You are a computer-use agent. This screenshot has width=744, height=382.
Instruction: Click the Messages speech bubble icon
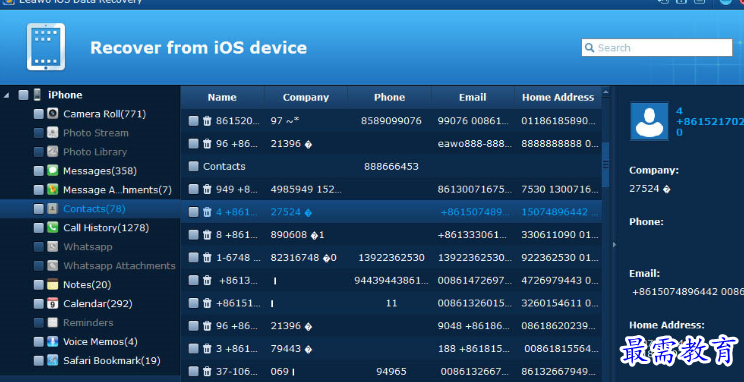pyautogui.click(x=52, y=171)
